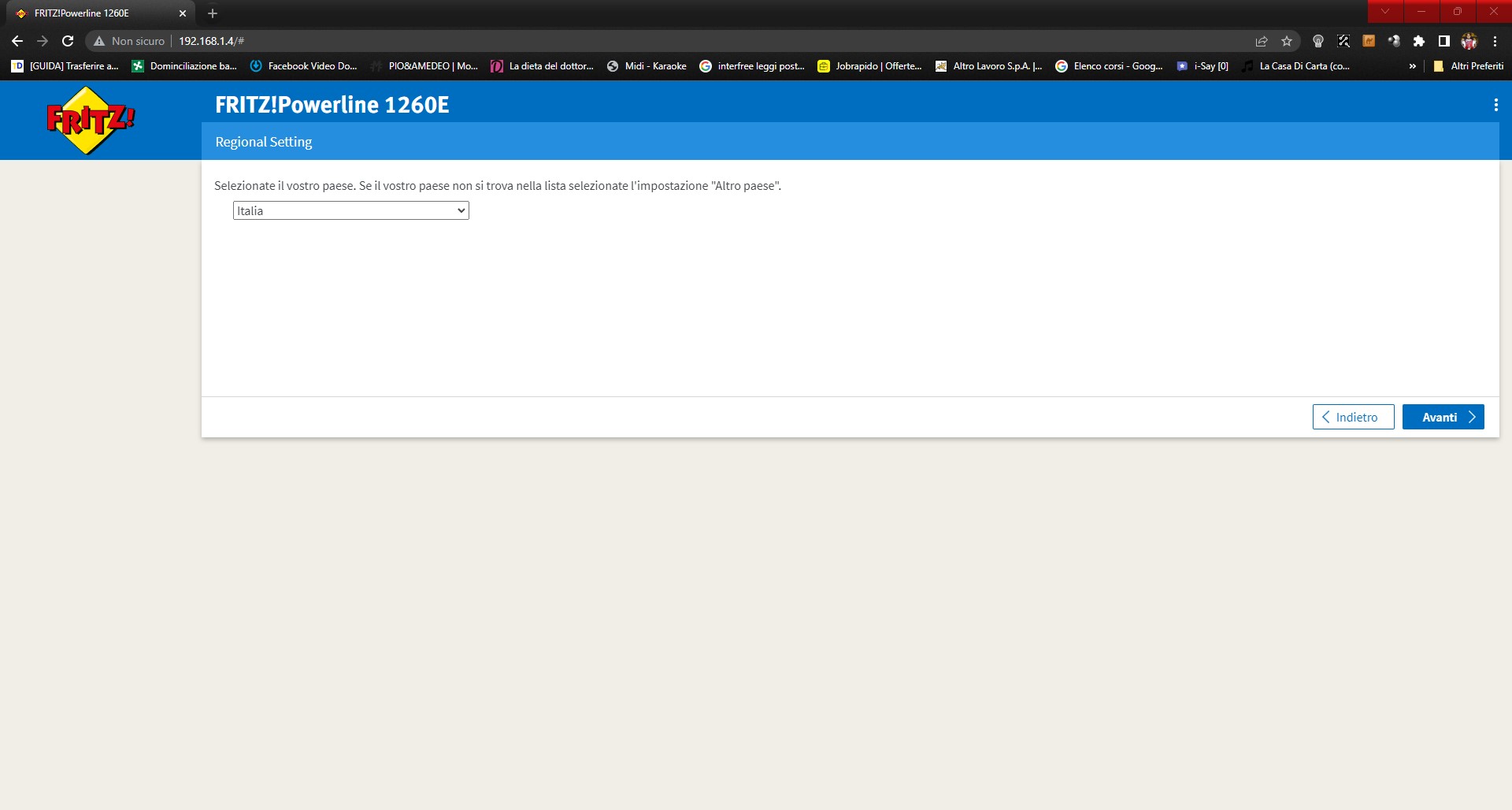Click the Avanti button
Image resolution: width=1512 pixels, height=810 pixels.
pyautogui.click(x=1443, y=417)
